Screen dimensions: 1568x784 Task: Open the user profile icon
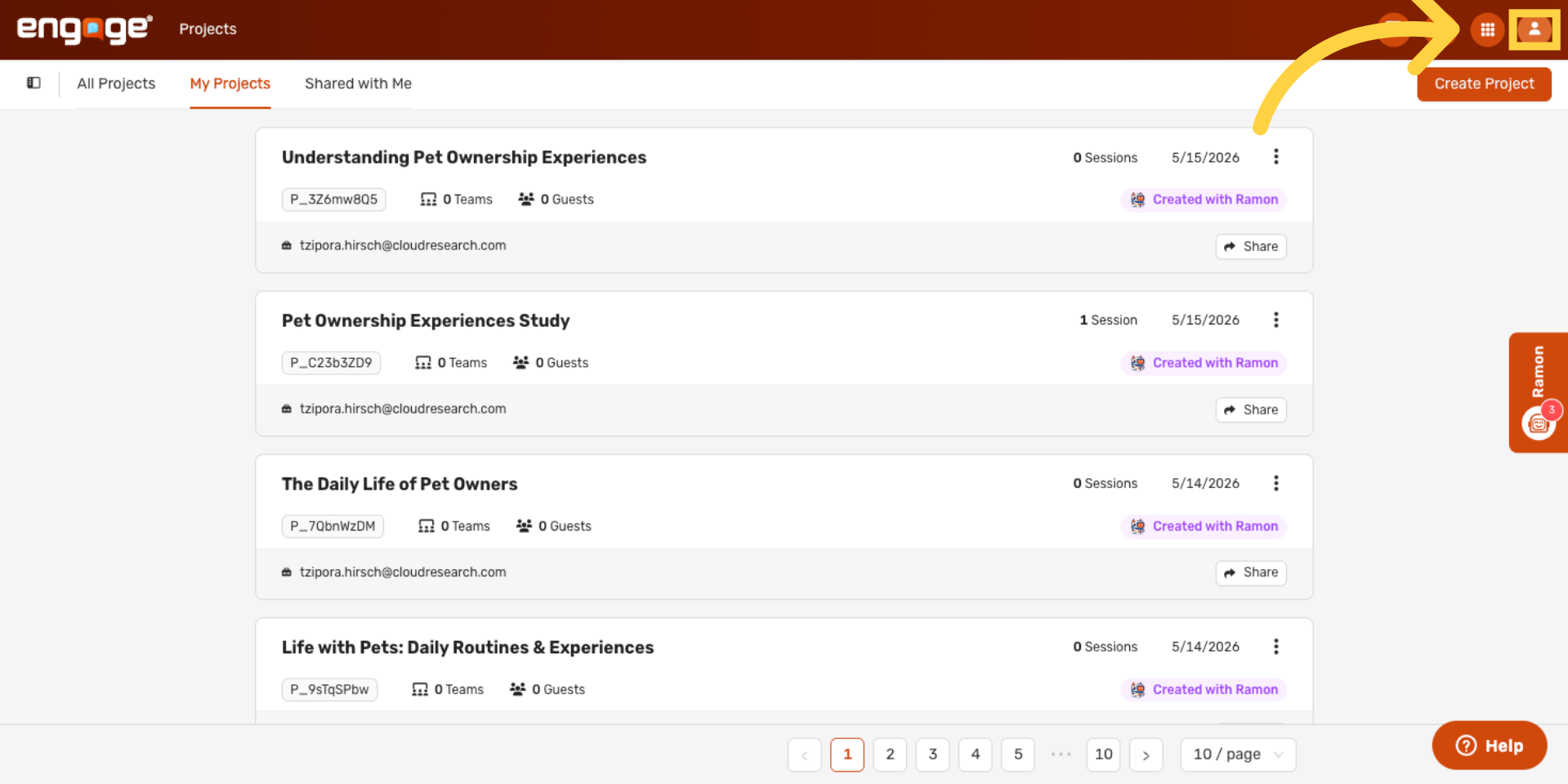pos(1534,30)
